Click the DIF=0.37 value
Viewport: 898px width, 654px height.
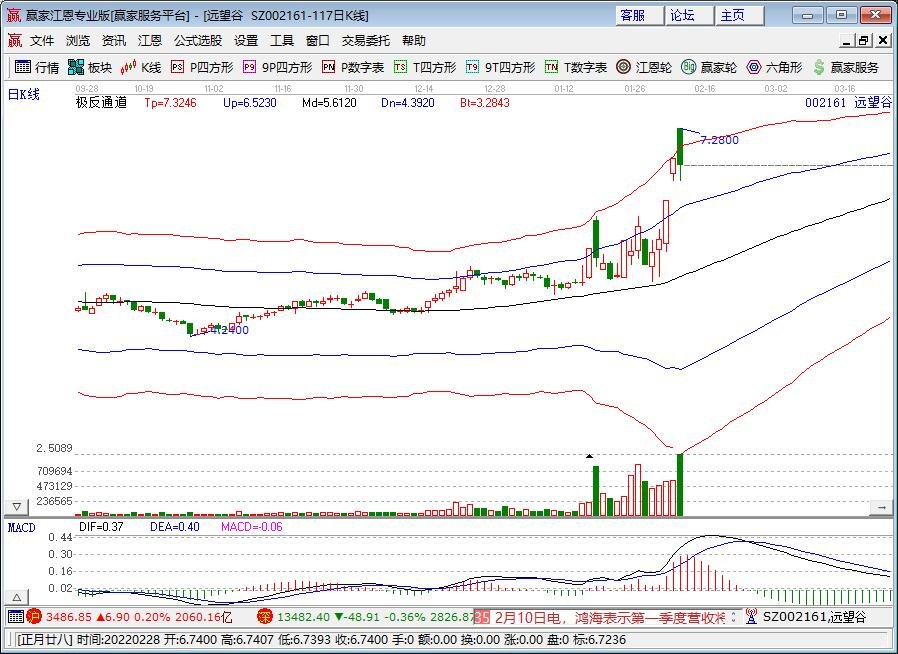point(101,527)
